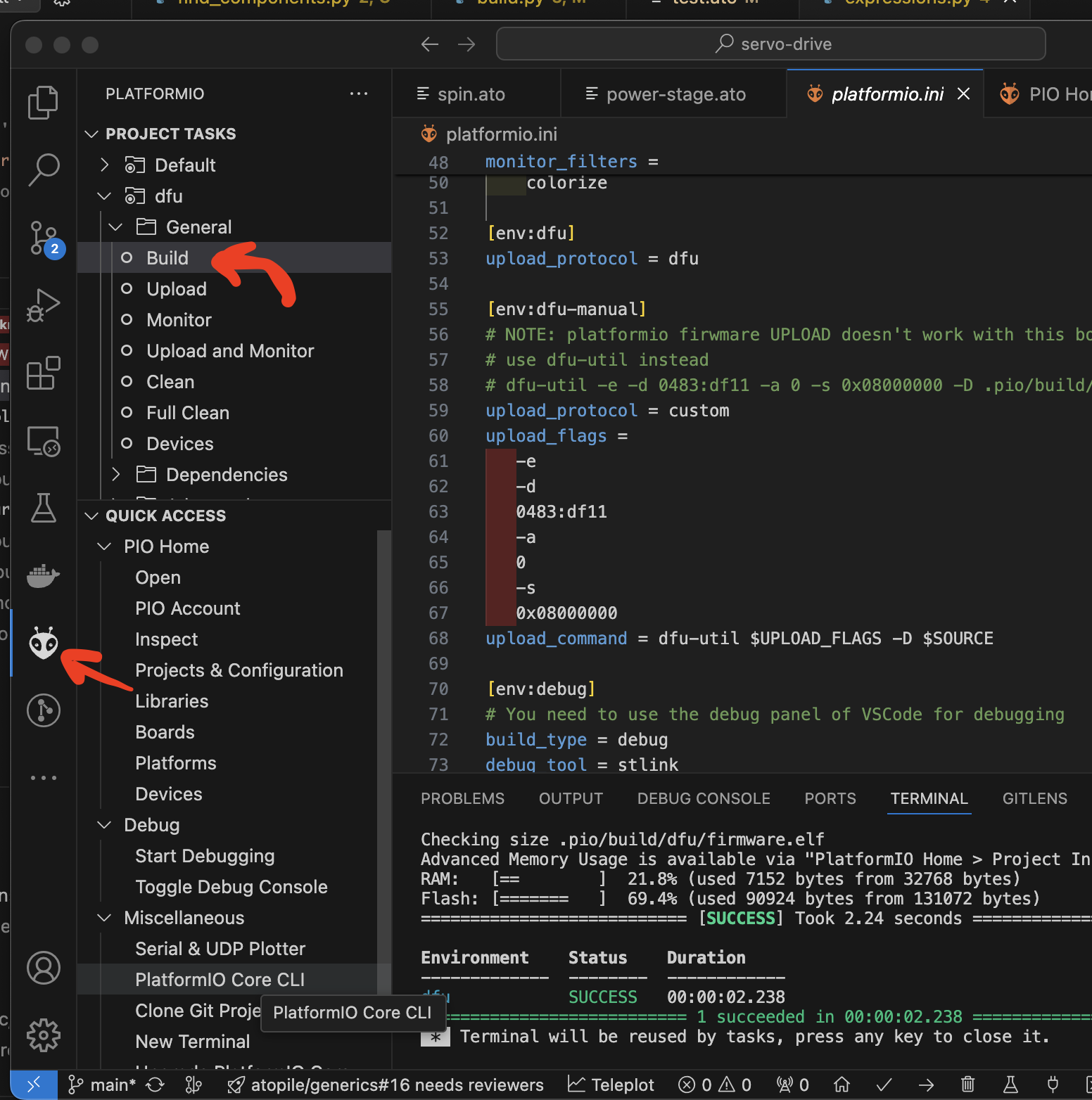The image size is (1092, 1100).
Task: Close the platformio.ini tab
Action: click(964, 94)
